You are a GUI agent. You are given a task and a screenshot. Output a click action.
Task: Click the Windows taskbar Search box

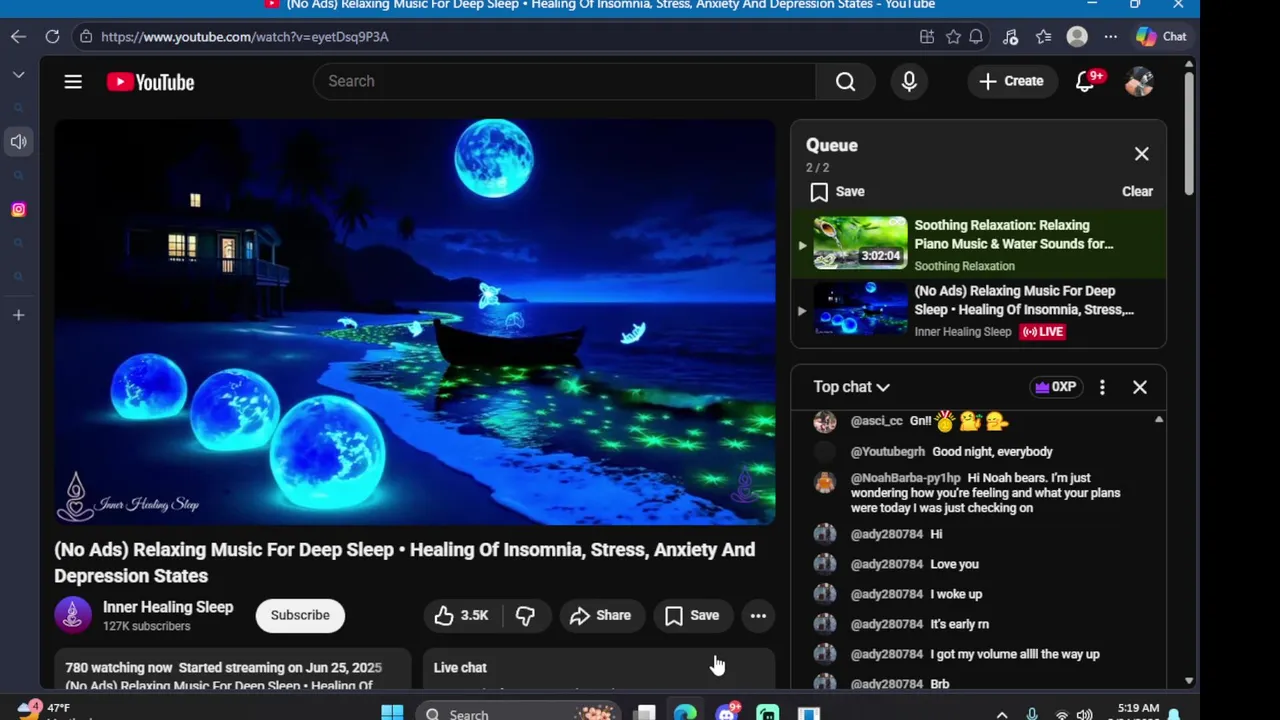516,713
